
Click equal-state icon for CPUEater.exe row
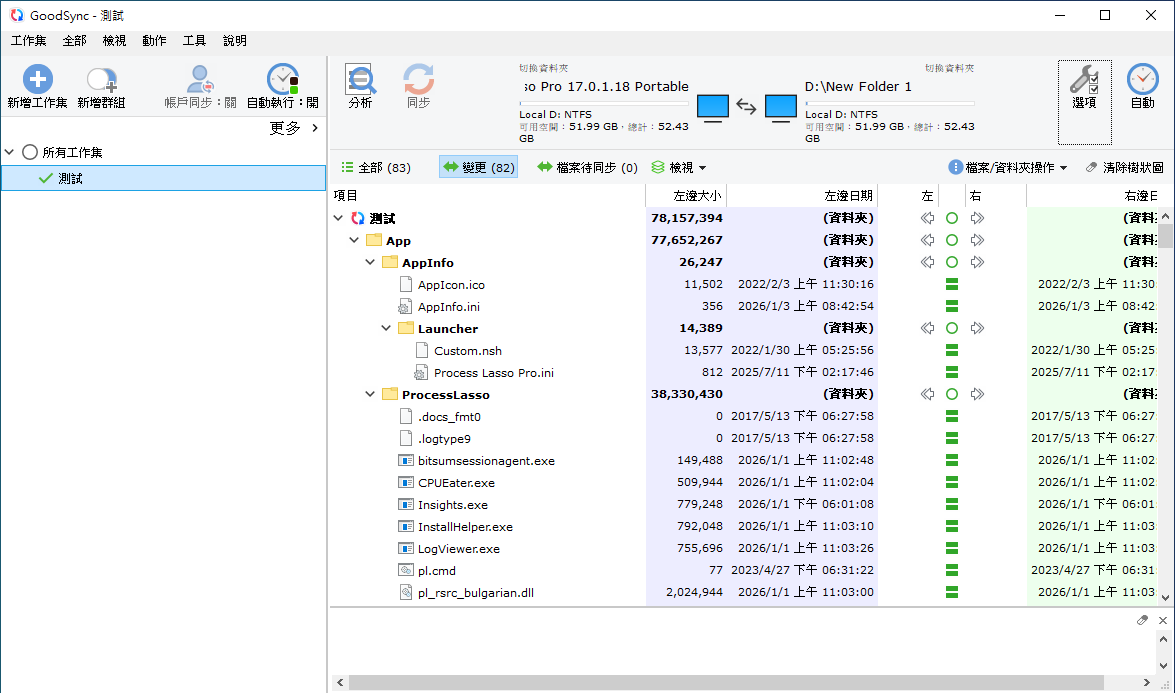click(952, 482)
